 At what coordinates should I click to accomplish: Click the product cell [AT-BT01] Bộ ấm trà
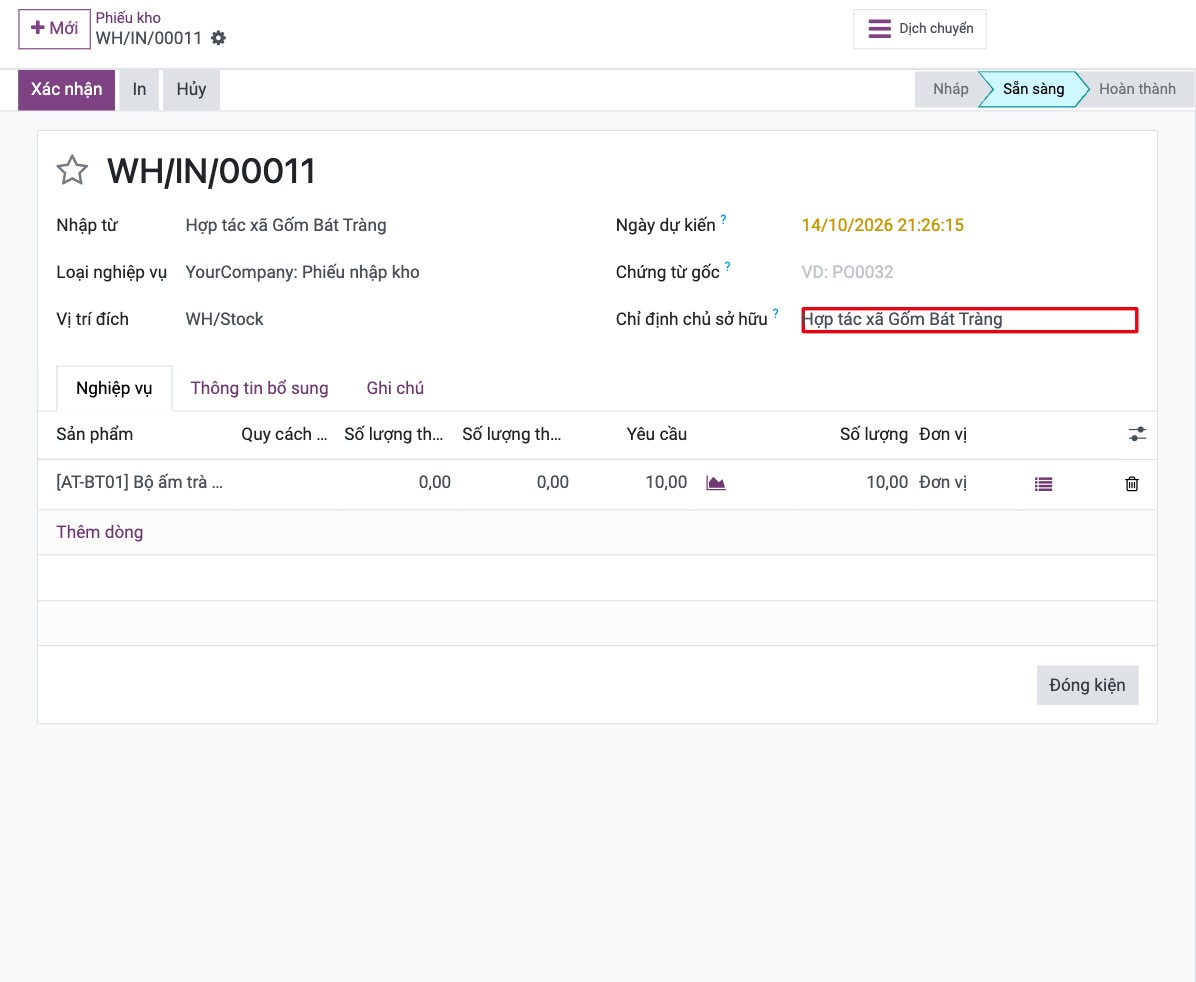pos(140,482)
